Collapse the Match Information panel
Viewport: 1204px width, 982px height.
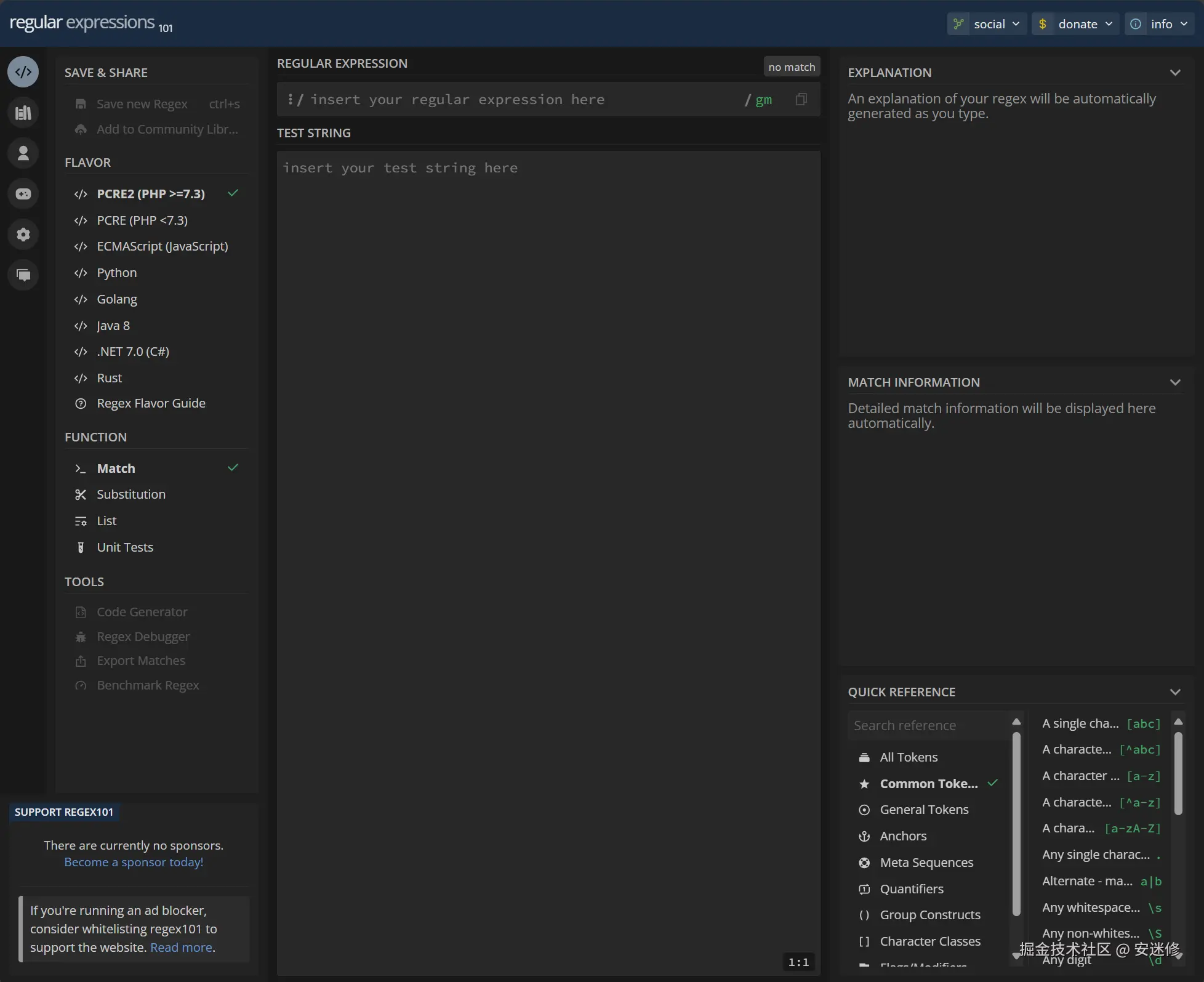[x=1175, y=382]
